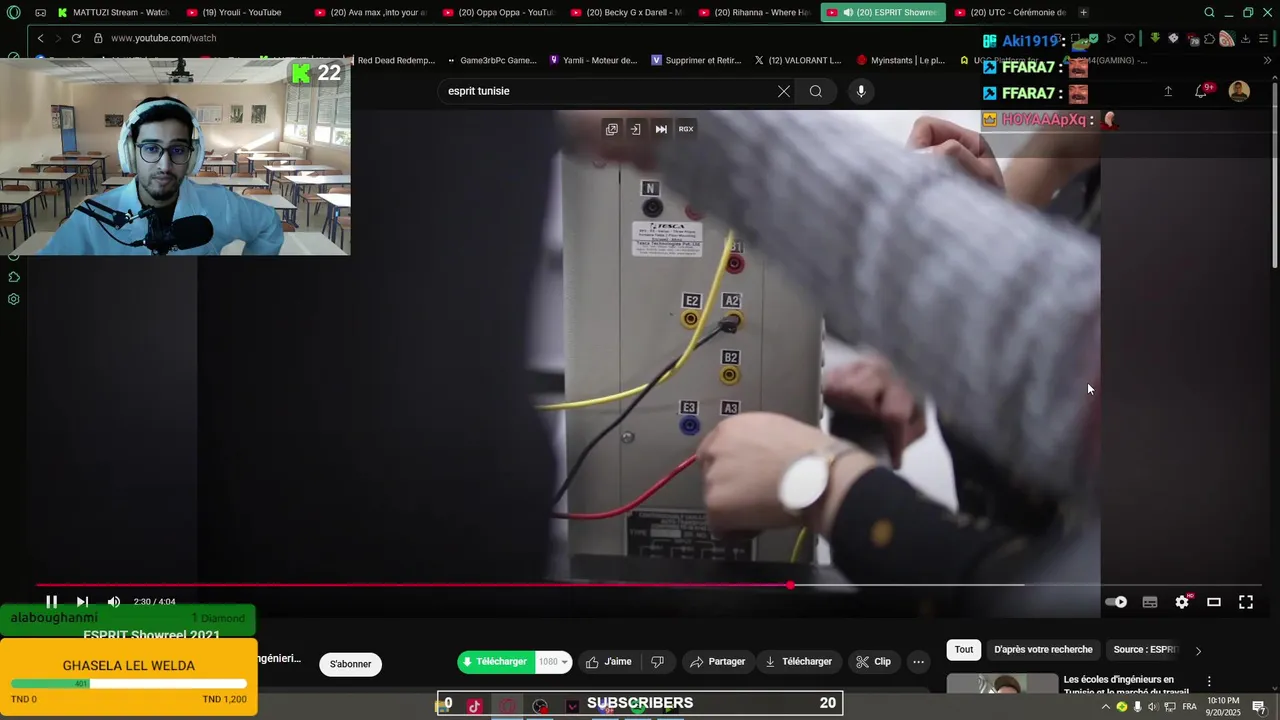Create a Clip with scissors button
The width and height of the screenshot is (1280, 720).
(x=873, y=662)
